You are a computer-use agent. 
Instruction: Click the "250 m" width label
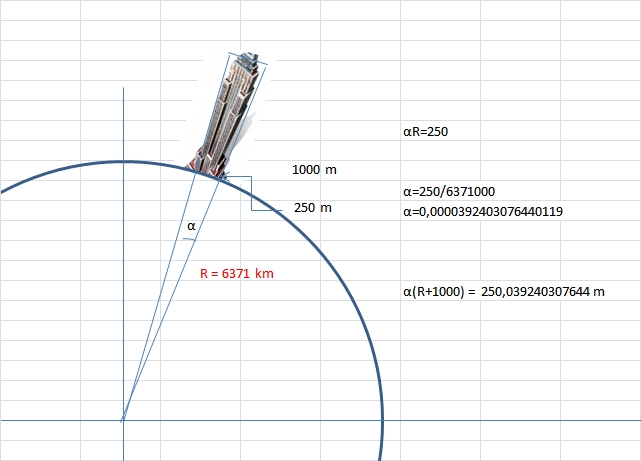click(313, 208)
